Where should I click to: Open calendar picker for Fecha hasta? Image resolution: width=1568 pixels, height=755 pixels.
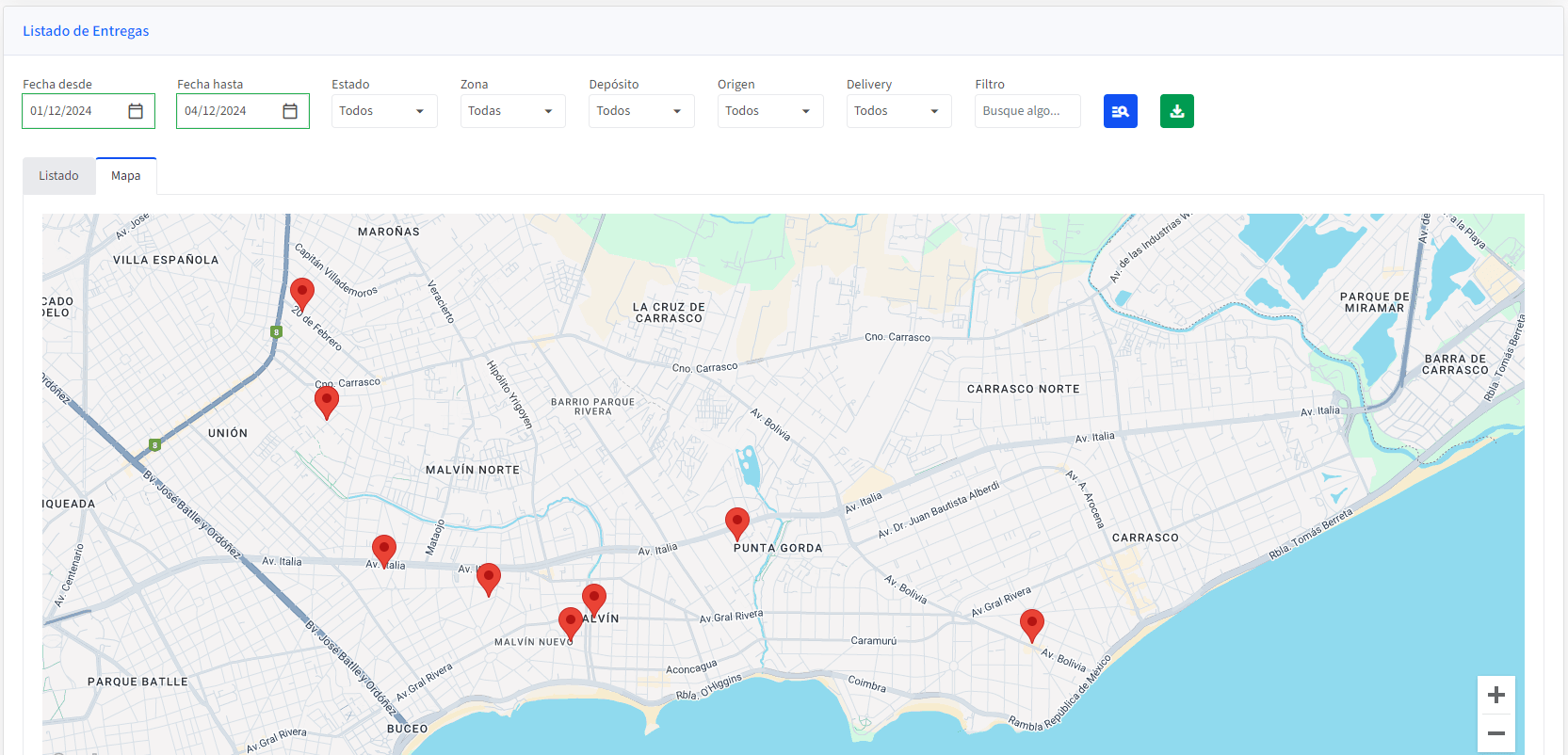click(x=290, y=111)
